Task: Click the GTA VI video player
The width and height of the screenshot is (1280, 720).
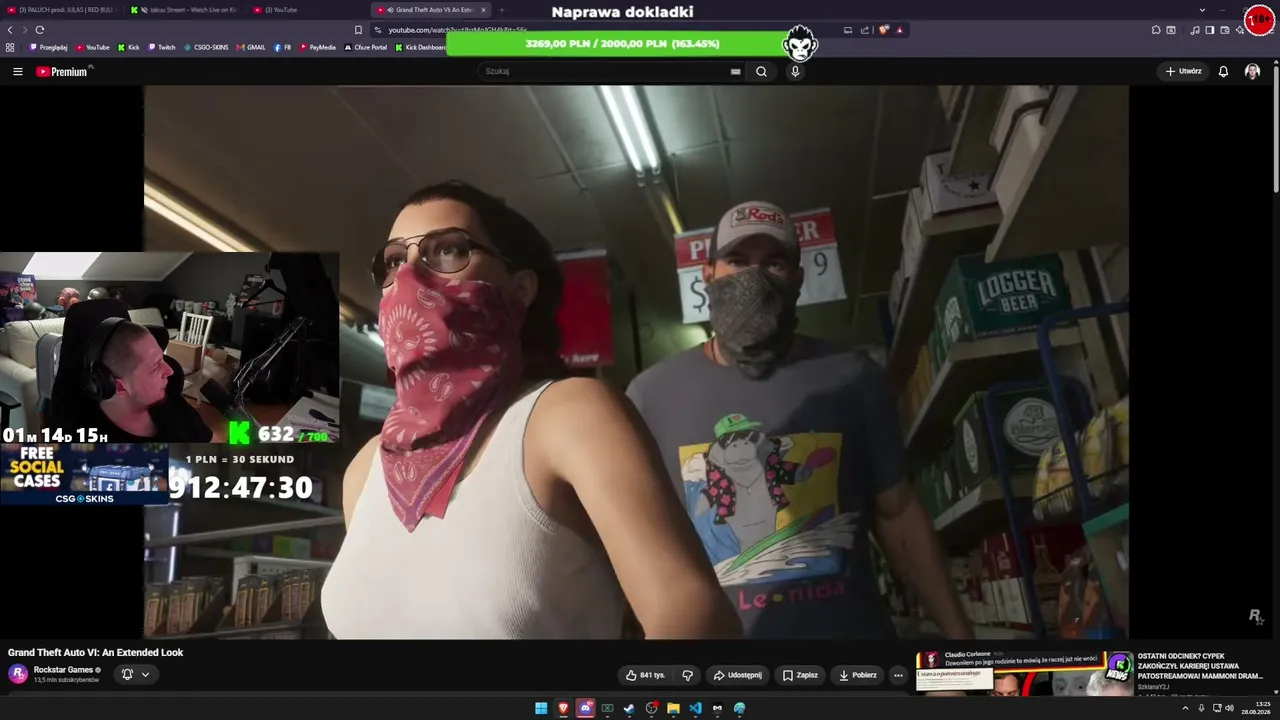Action: (636, 362)
